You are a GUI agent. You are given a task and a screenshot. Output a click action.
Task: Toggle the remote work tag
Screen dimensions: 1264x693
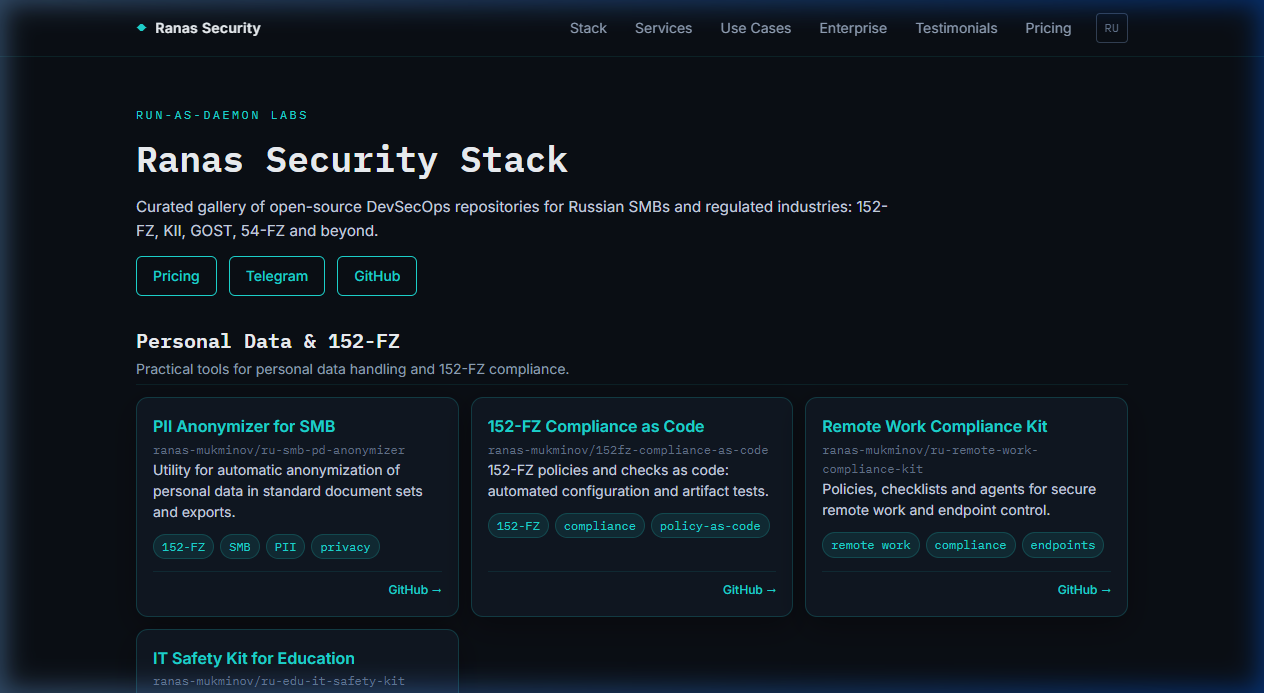point(870,545)
